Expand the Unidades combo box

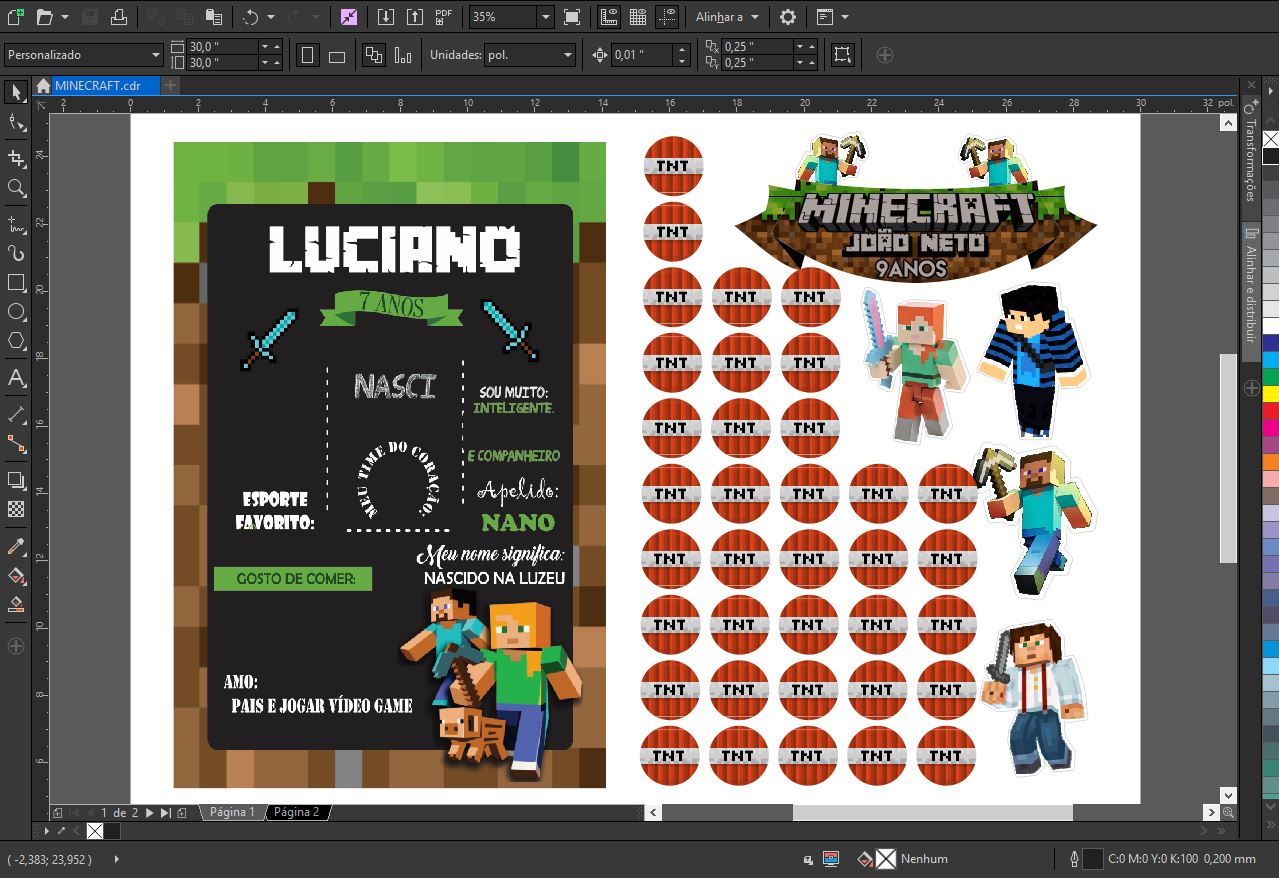[x=566, y=54]
